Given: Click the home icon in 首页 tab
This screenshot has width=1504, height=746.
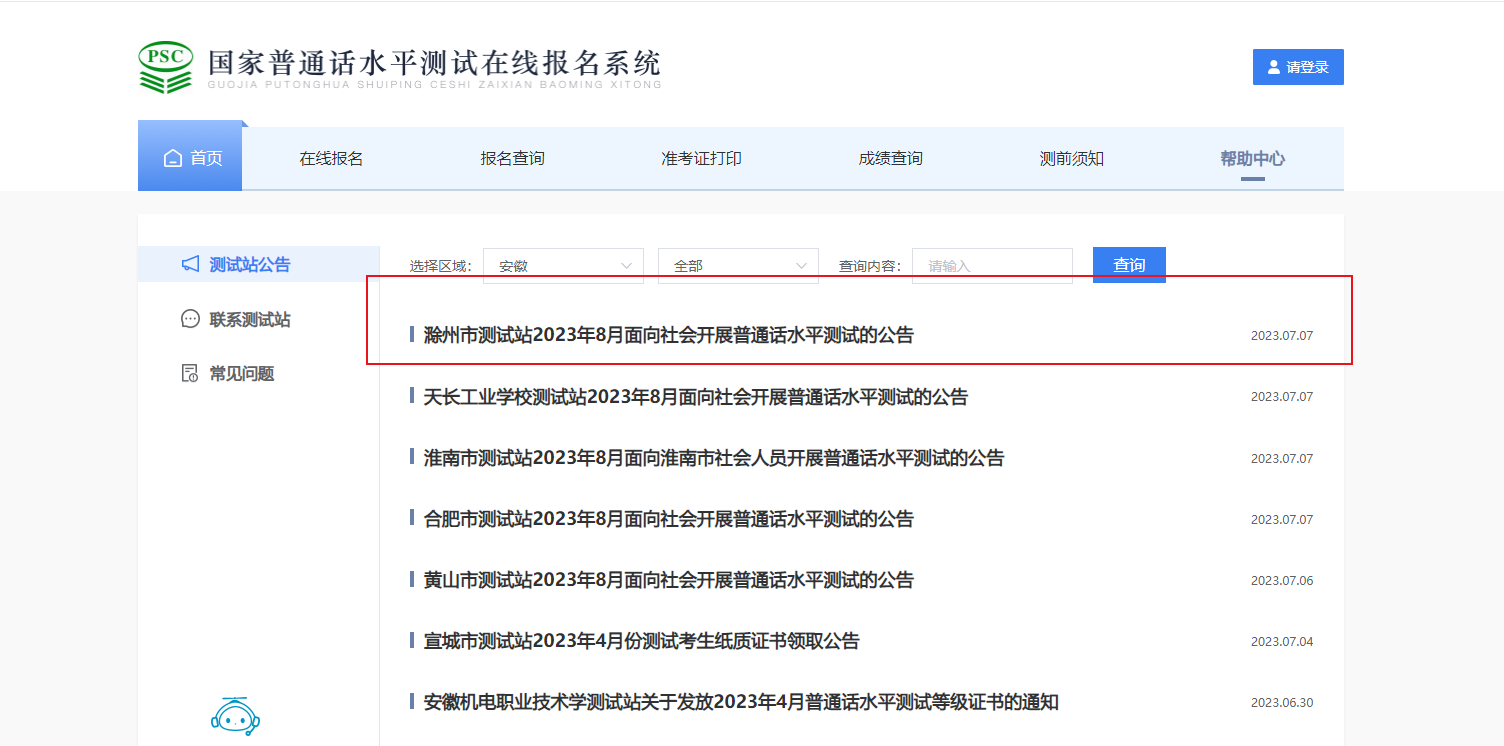Looking at the screenshot, I should pos(173,159).
